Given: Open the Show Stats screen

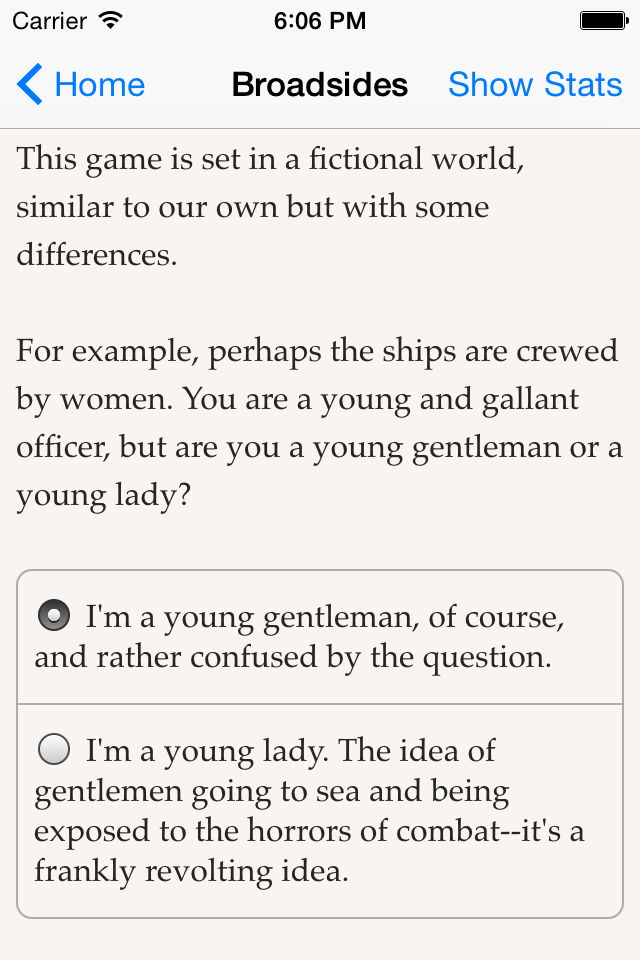Looking at the screenshot, I should [535, 84].
